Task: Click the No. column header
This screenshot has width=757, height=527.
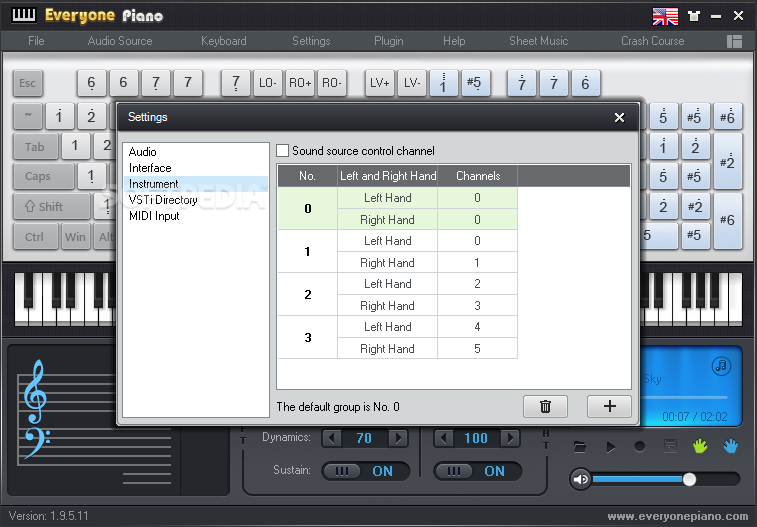Action: (308, 176)
